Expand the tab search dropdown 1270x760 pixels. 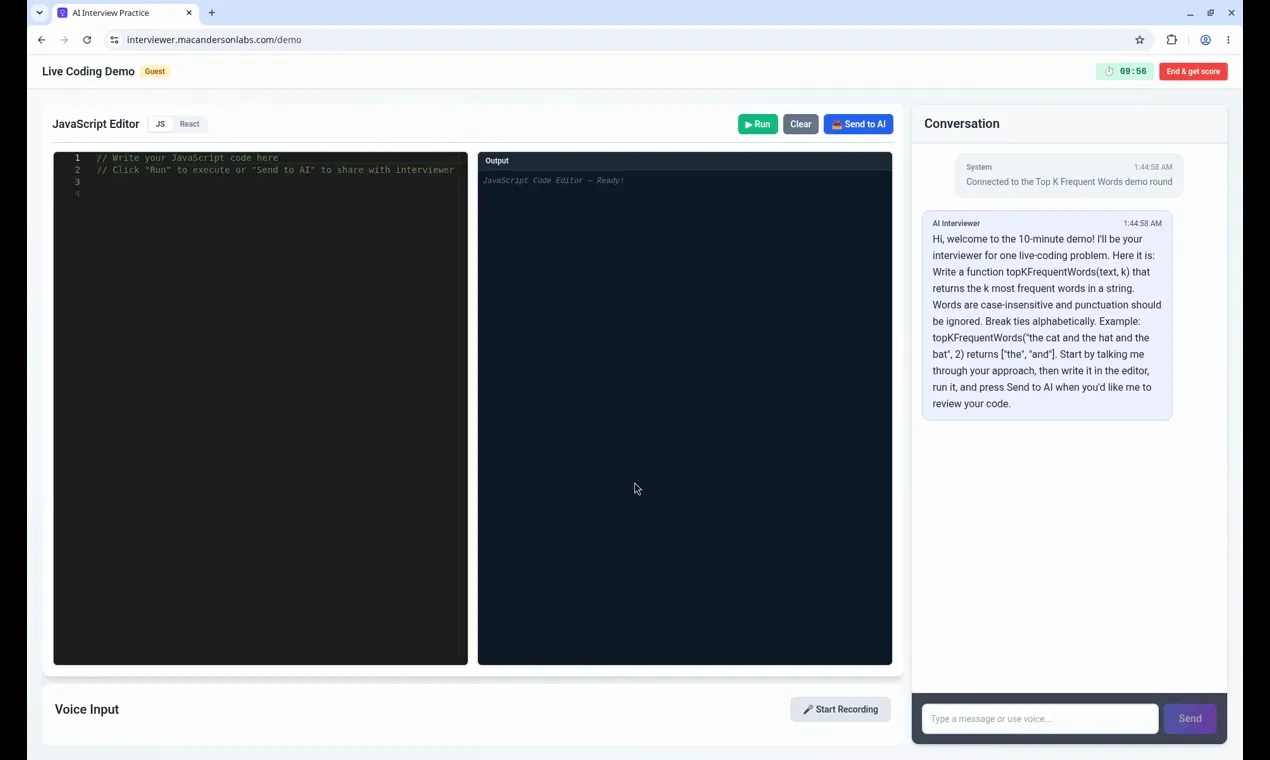pyautogui.click(x=39, y=13)
